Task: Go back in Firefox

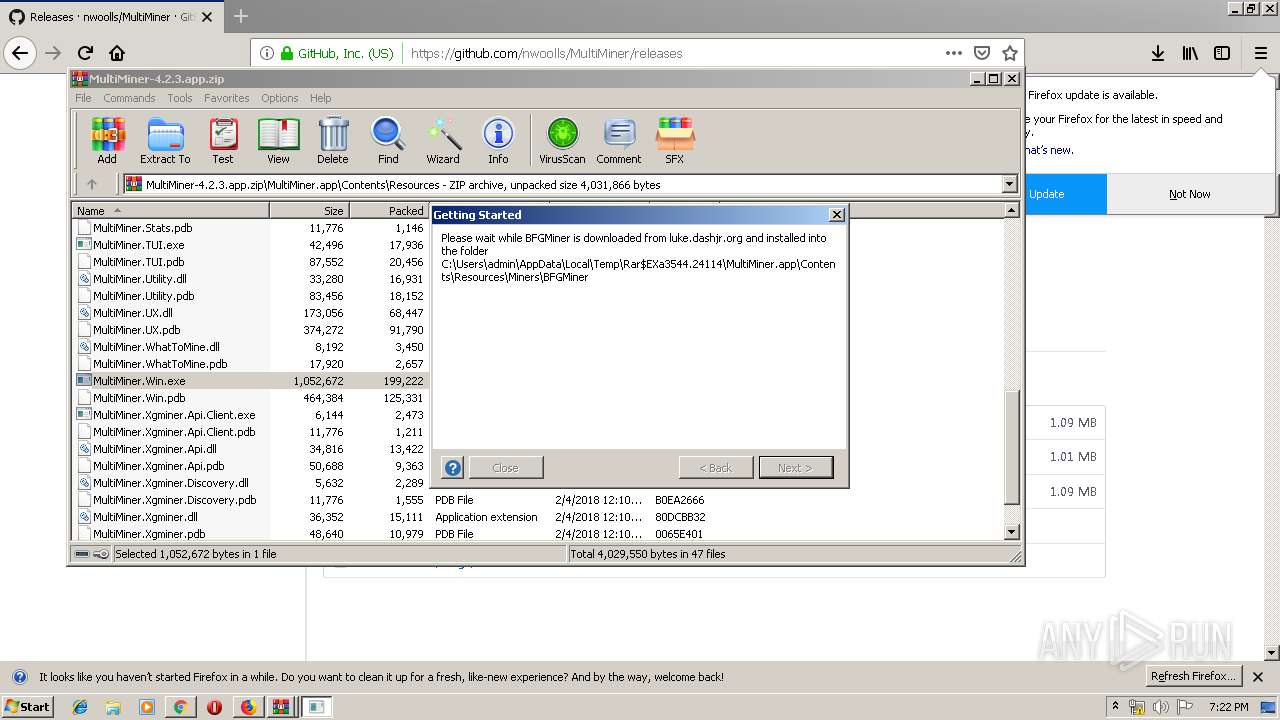Action: tap(20, 53)
